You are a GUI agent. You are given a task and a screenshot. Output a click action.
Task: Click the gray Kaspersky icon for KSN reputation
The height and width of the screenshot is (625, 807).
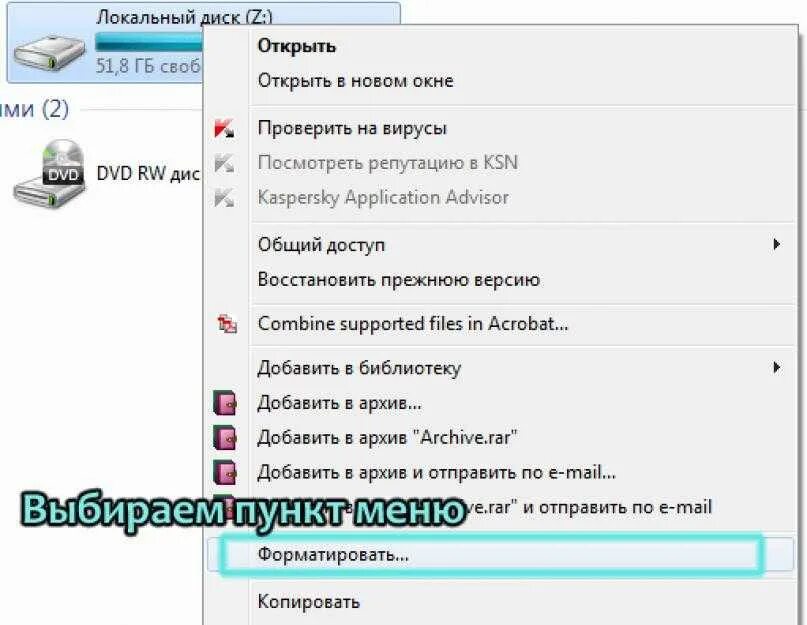(x=224, y=163)
